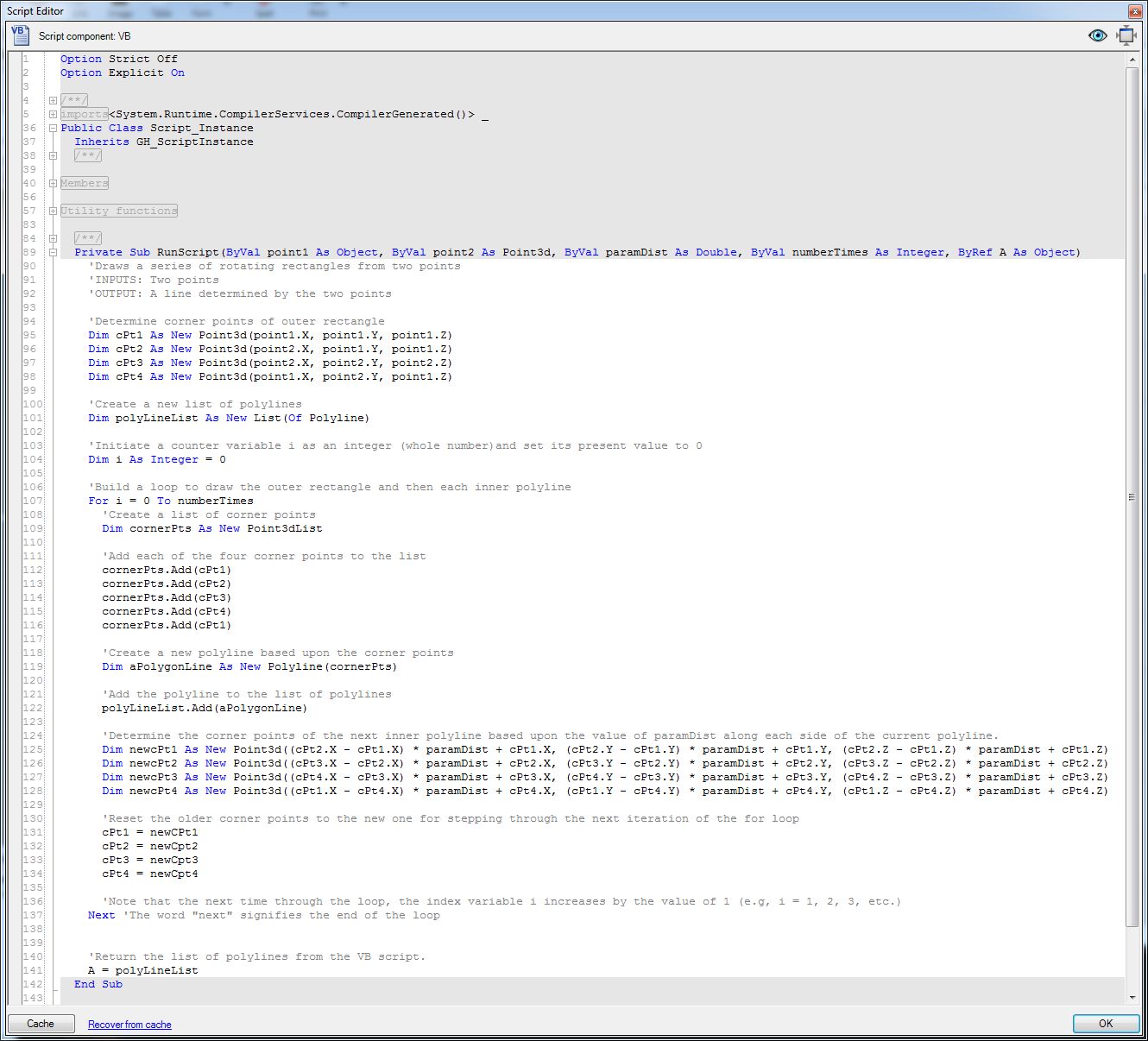Expand the Utility functions region
This screenshot has height=1041, width=1148.
point(53,211)
